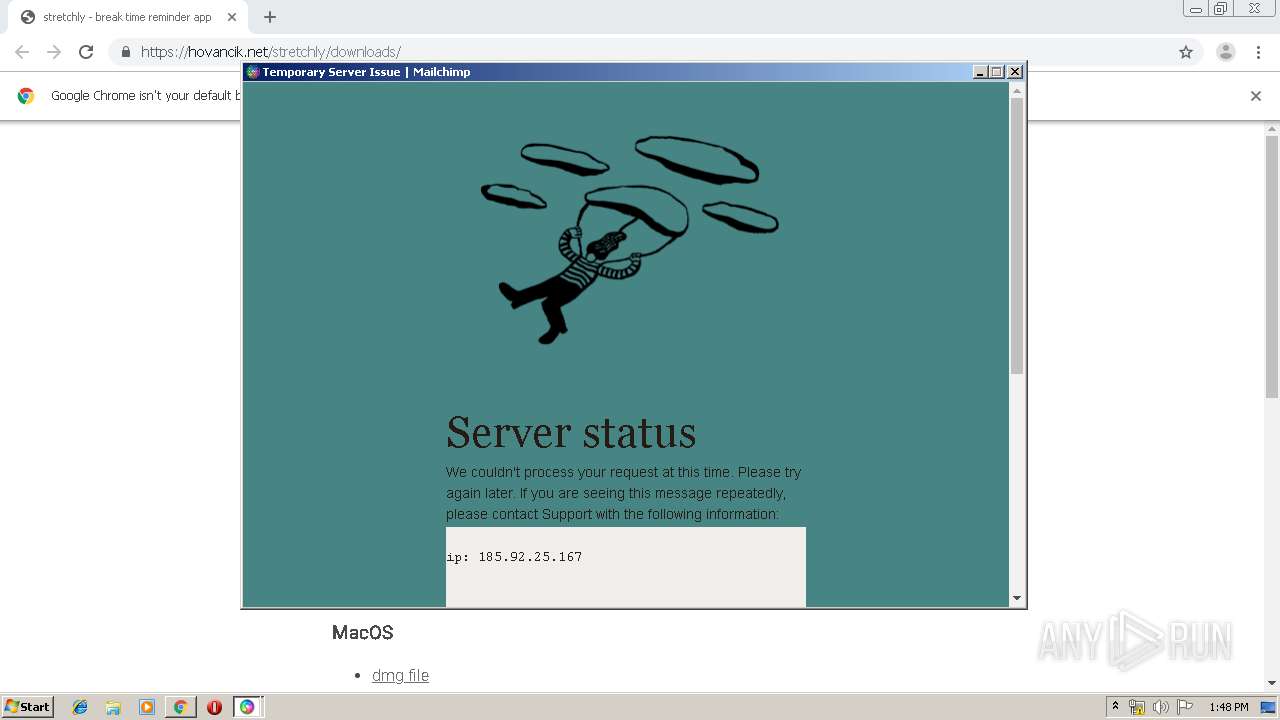Click the Server status heading
The image size is (1280, 720).
click(571, 433)
